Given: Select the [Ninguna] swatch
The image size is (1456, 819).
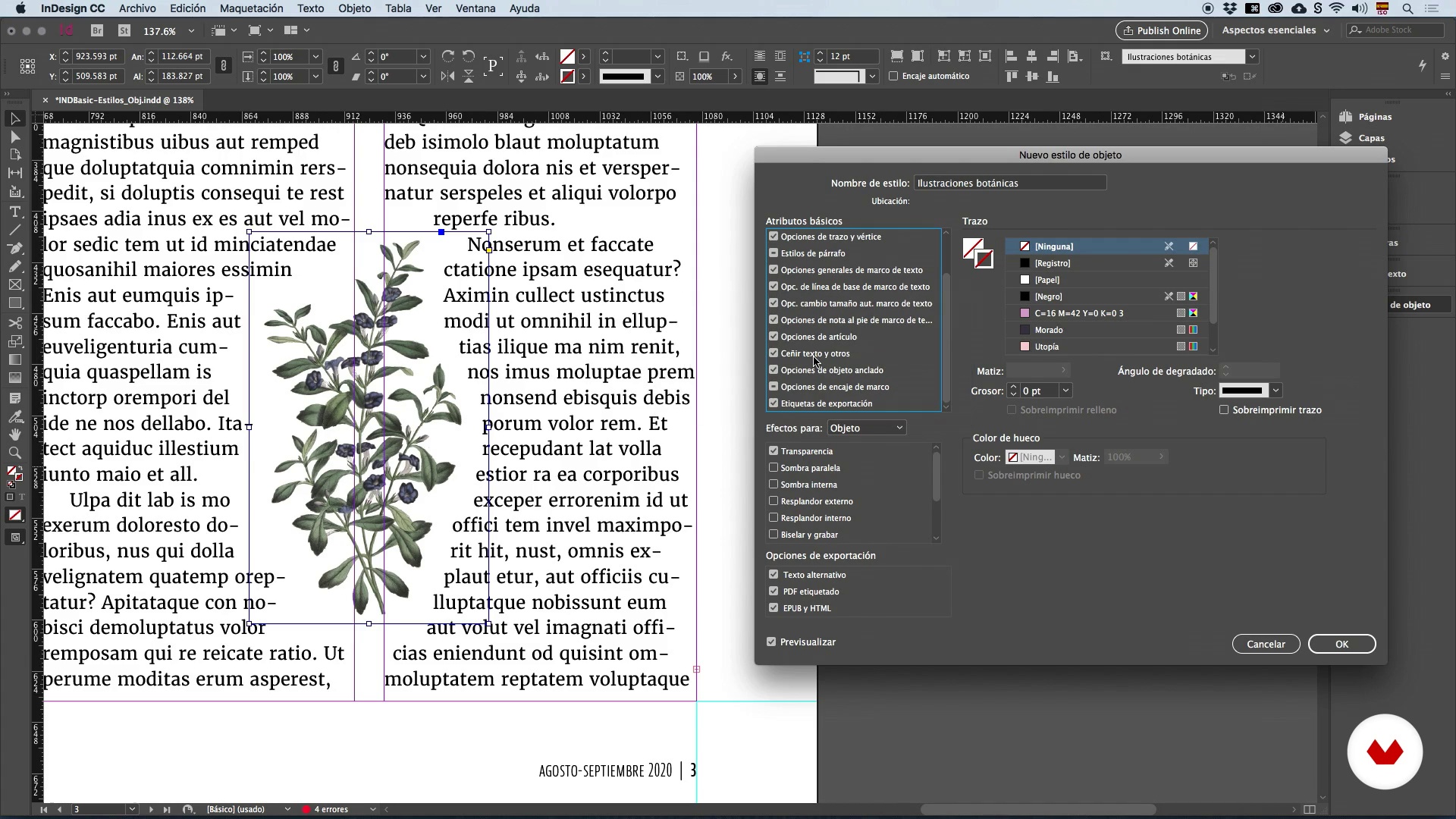Looking at the screenshot, I should pyautogui.click(x=1107, y=246).
